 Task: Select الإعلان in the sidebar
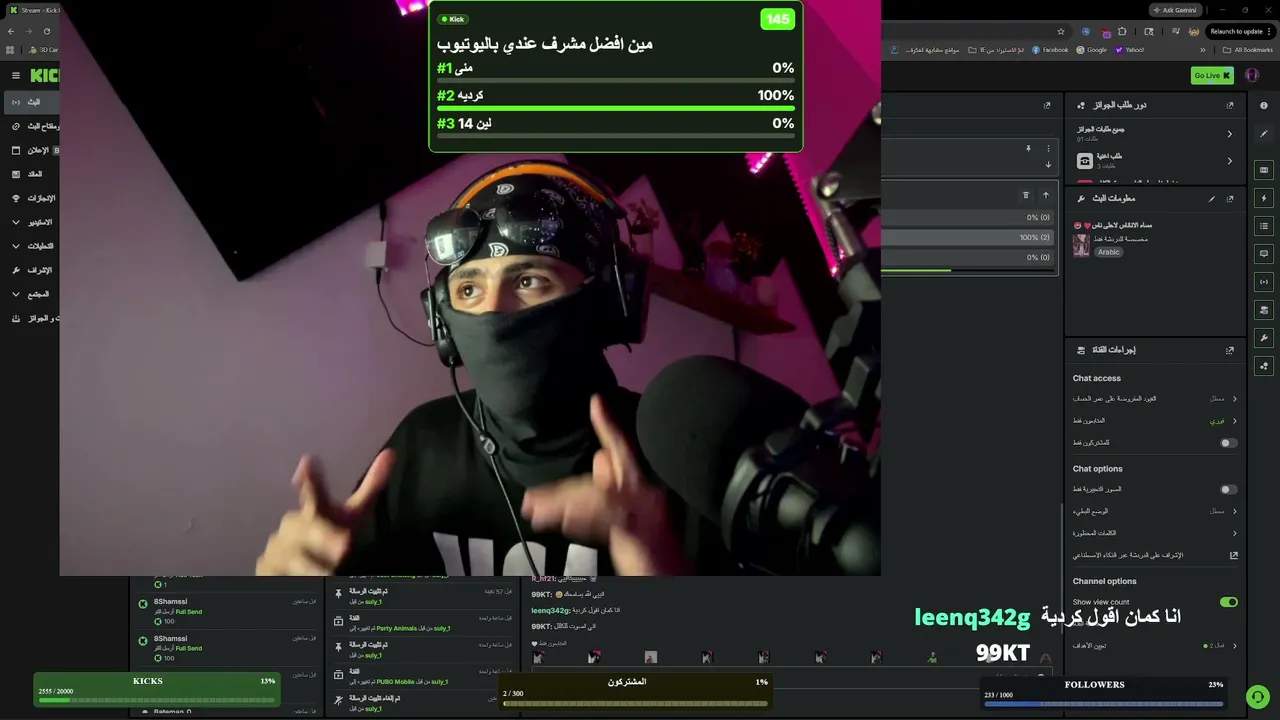[x=32, y=150]
